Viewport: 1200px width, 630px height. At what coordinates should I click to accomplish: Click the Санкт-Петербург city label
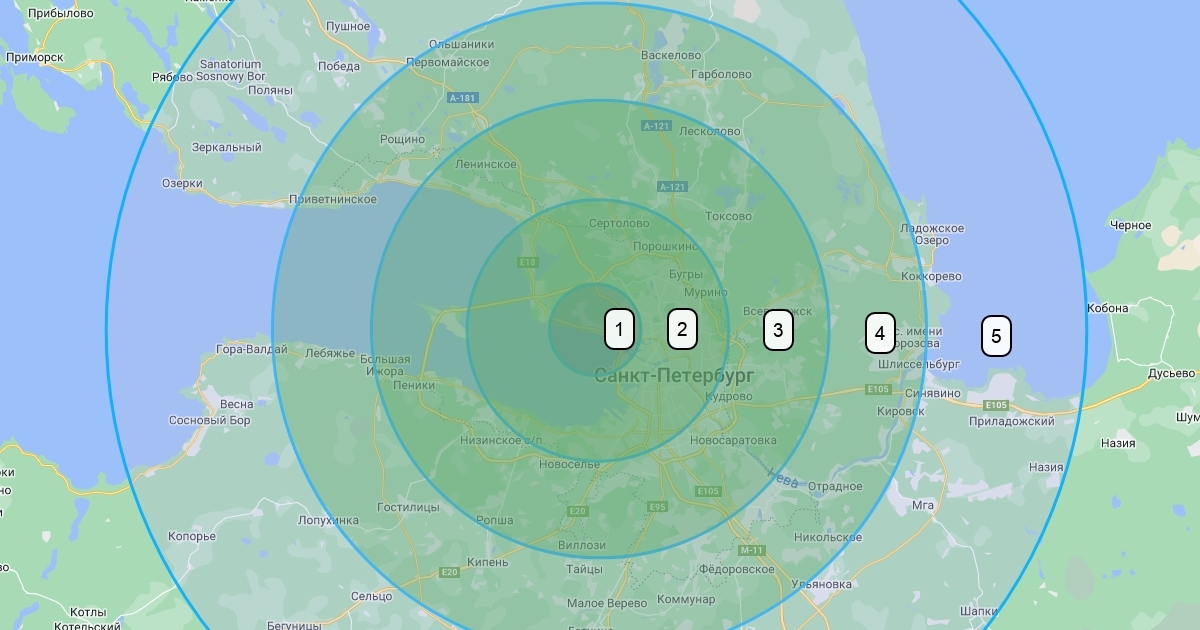(673, 376)
